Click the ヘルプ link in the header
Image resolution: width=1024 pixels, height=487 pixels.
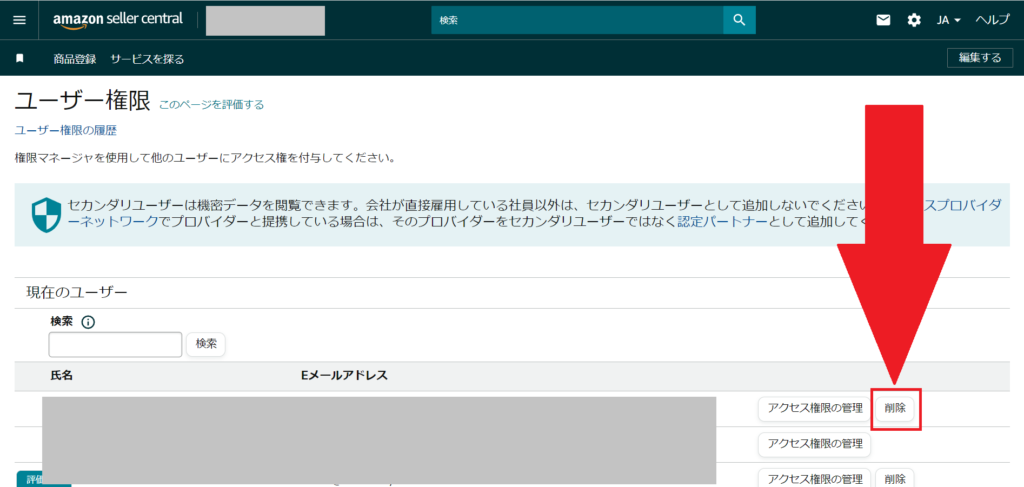pyautogui.click(x=992, y=20)
